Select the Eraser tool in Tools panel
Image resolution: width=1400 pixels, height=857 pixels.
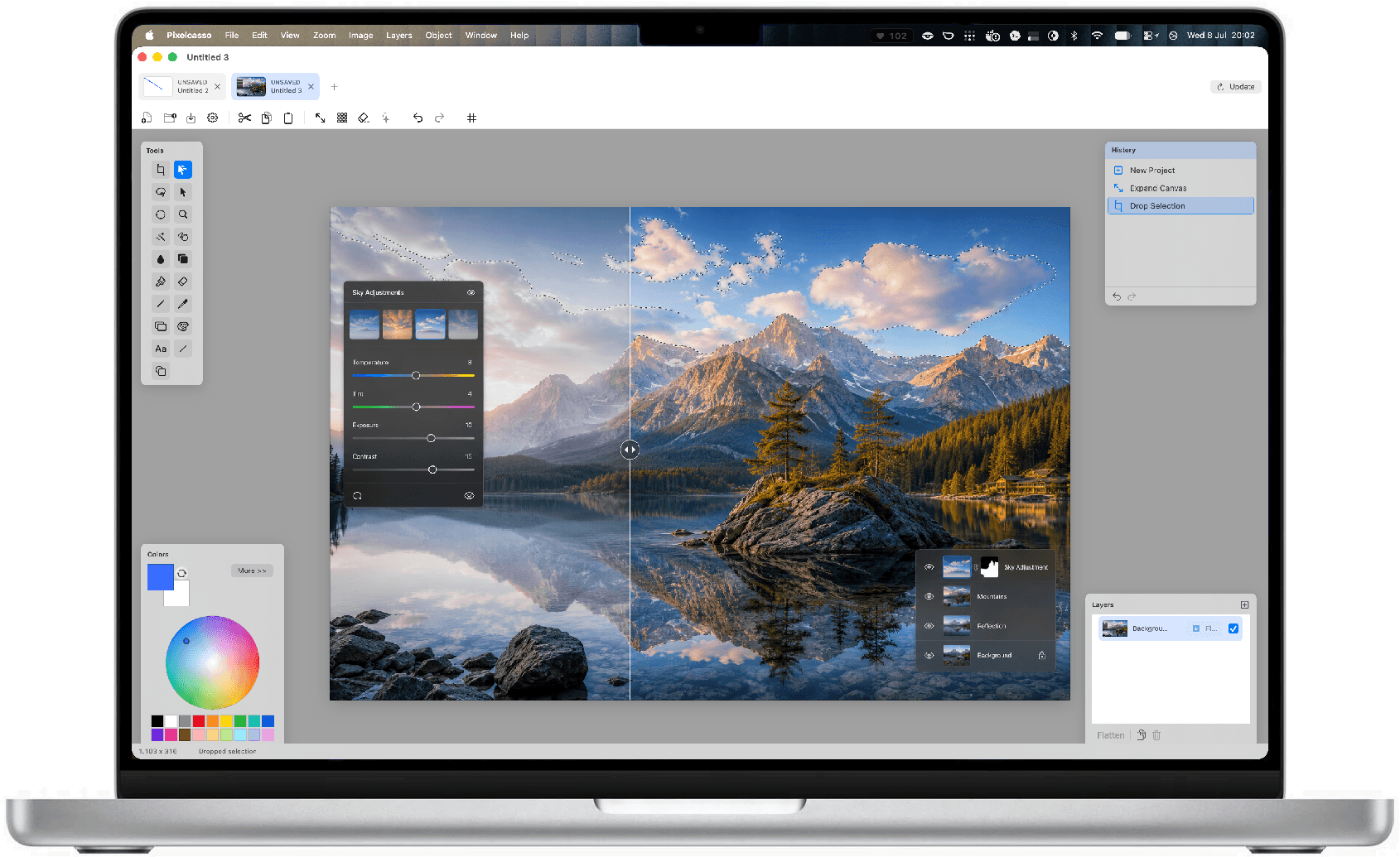tap(183, 282)
